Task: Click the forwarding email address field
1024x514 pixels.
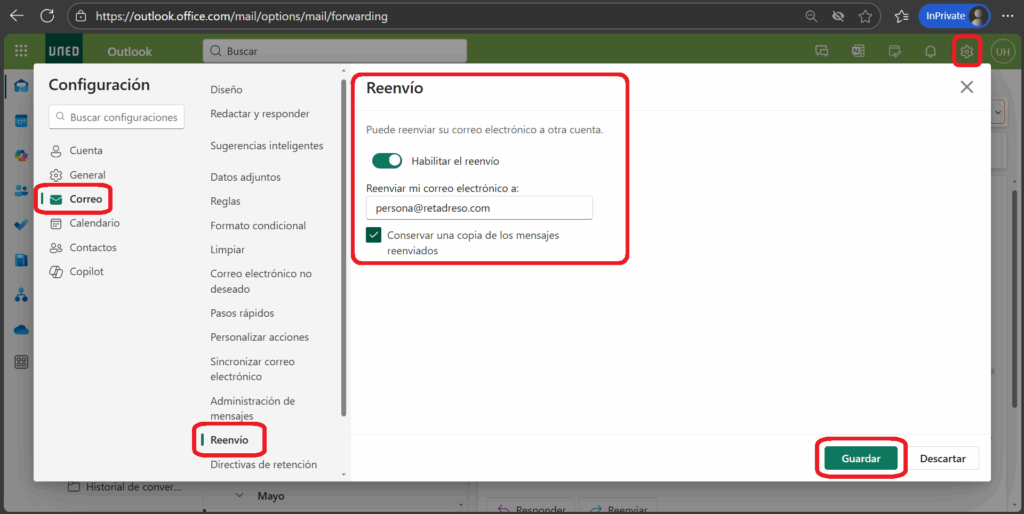Action: pyautogui.click(x=479, y=208)
